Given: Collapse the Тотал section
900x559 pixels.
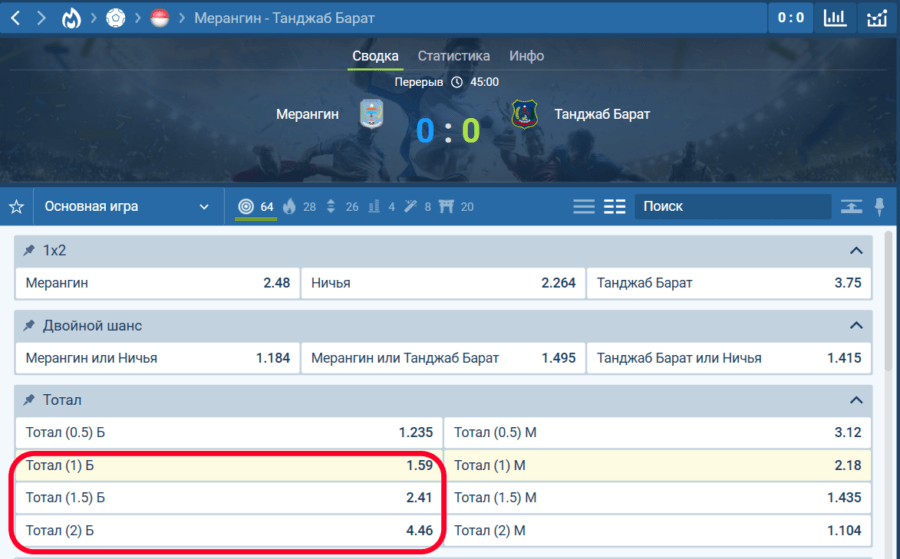Looking at the screenshot, I should point(855,400).
